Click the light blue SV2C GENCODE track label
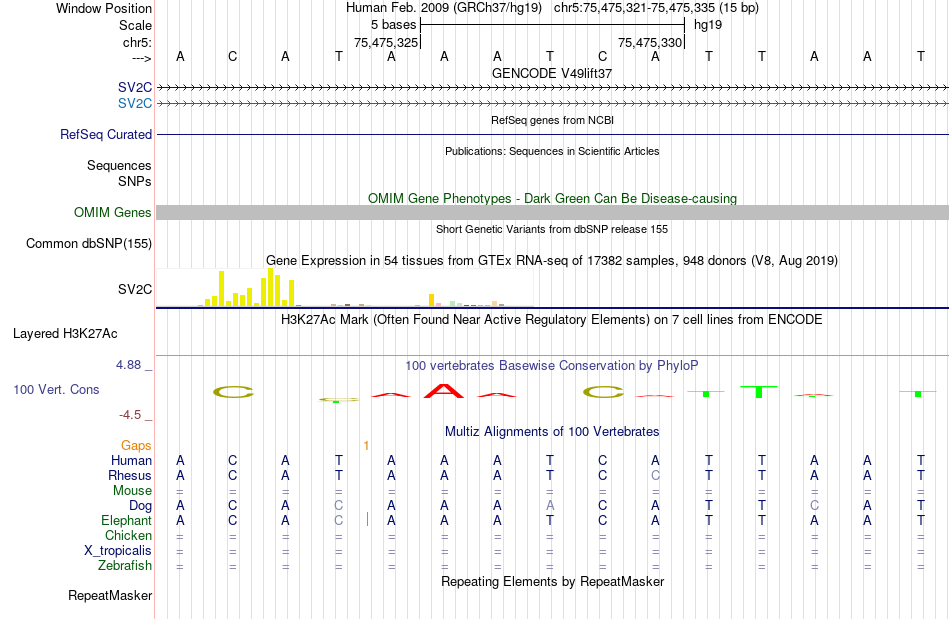The width and height of the screenshot is (950, 619). (135, 104)
